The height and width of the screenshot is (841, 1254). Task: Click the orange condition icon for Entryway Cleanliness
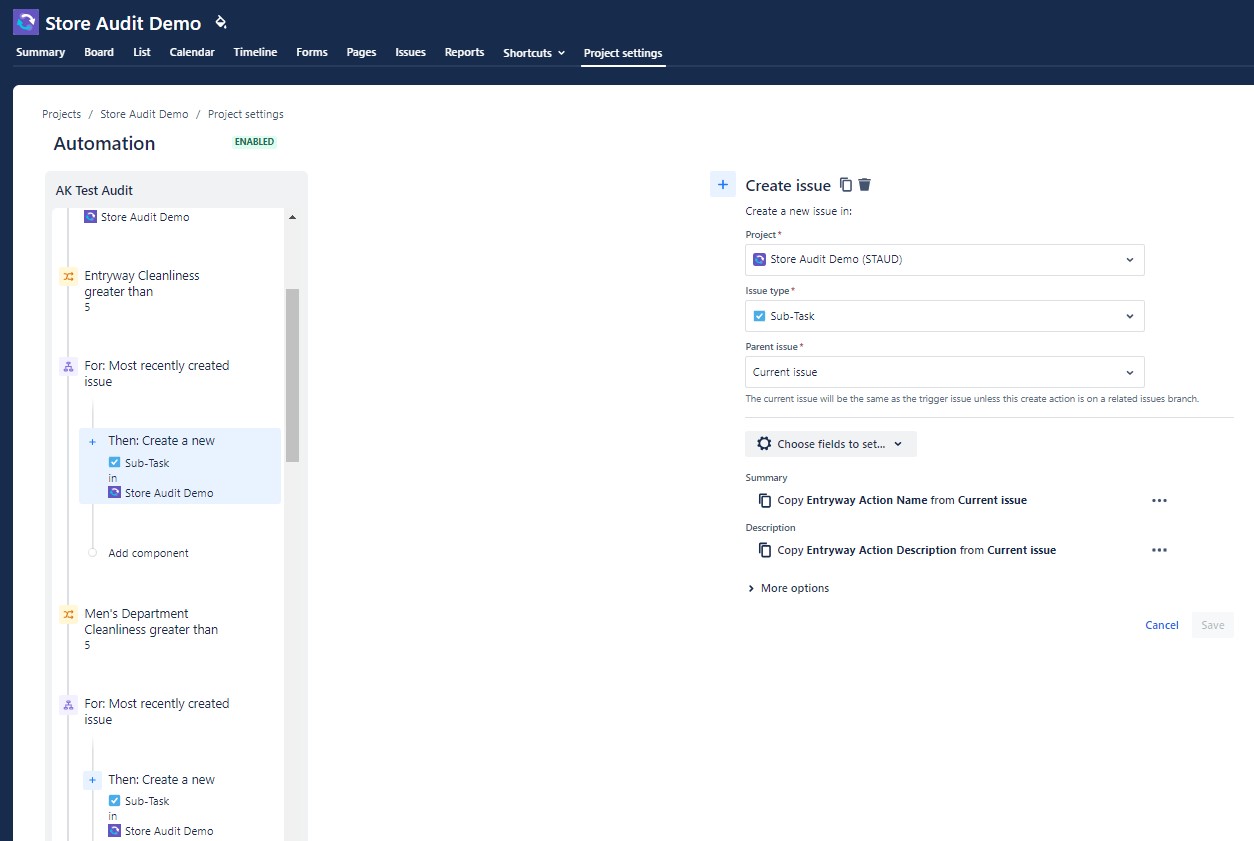pos(66,275)
